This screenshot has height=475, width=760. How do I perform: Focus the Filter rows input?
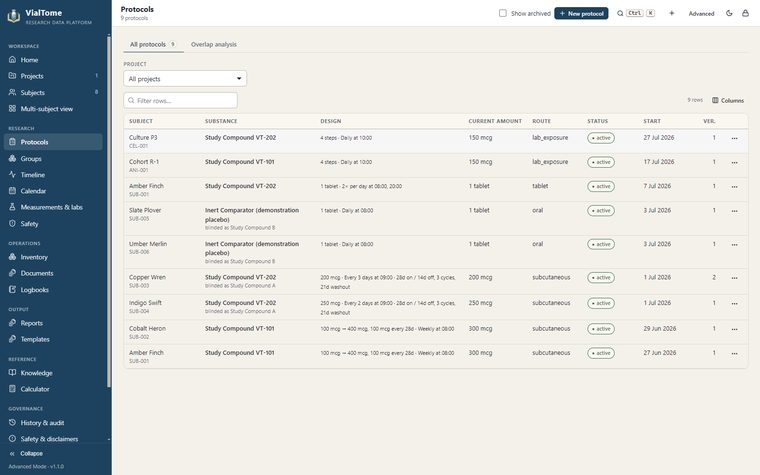[x=181, y=100]
